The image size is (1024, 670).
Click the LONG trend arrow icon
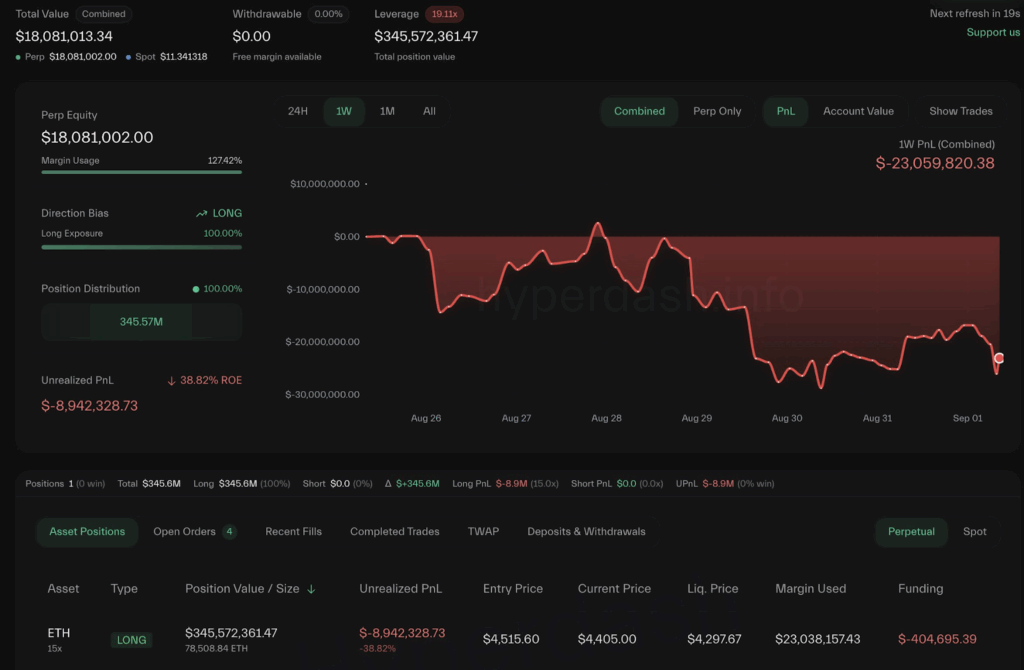202,214
